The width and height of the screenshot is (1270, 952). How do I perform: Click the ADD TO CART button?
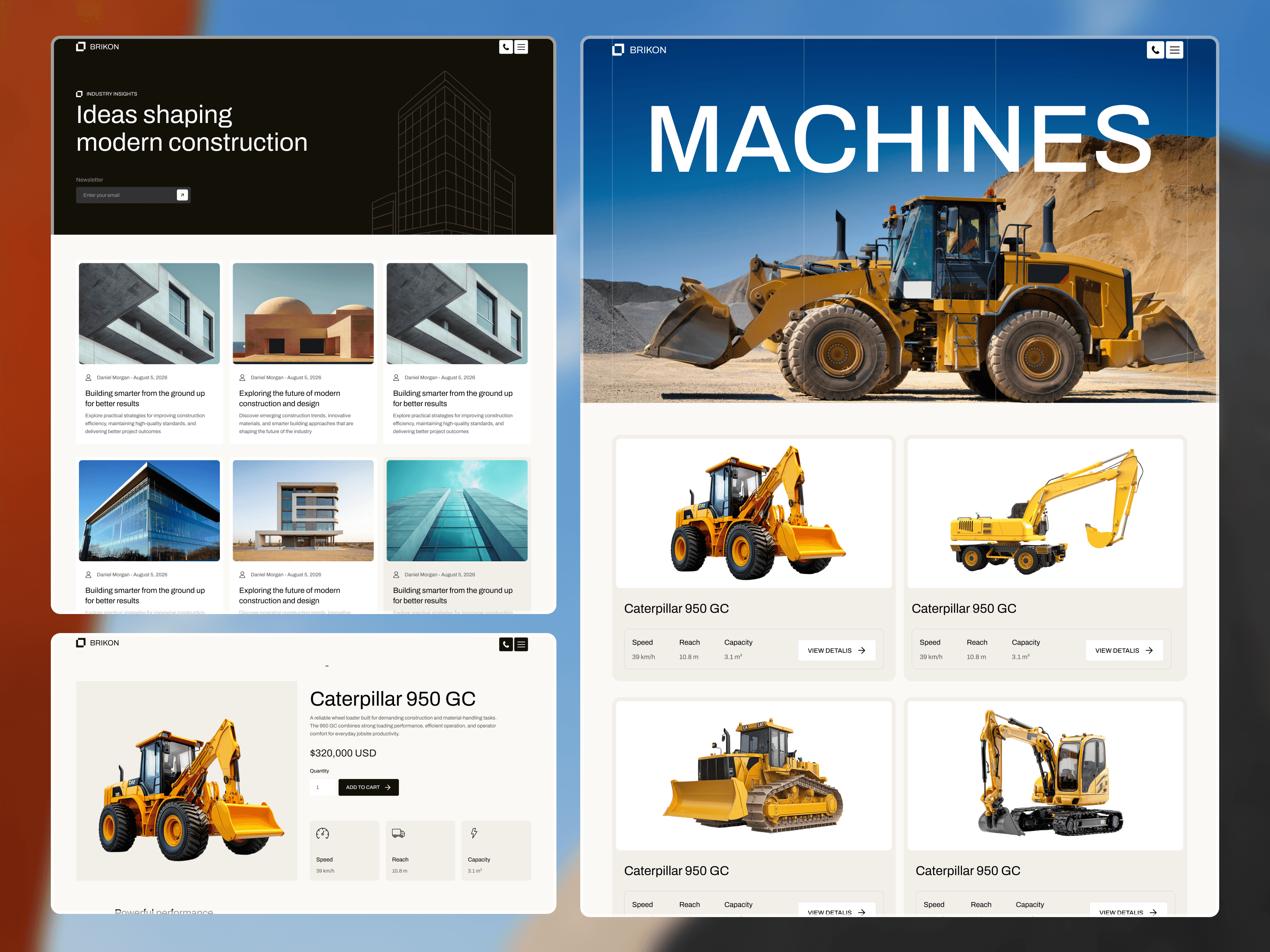pyautogui.click(x=369, y=787)
